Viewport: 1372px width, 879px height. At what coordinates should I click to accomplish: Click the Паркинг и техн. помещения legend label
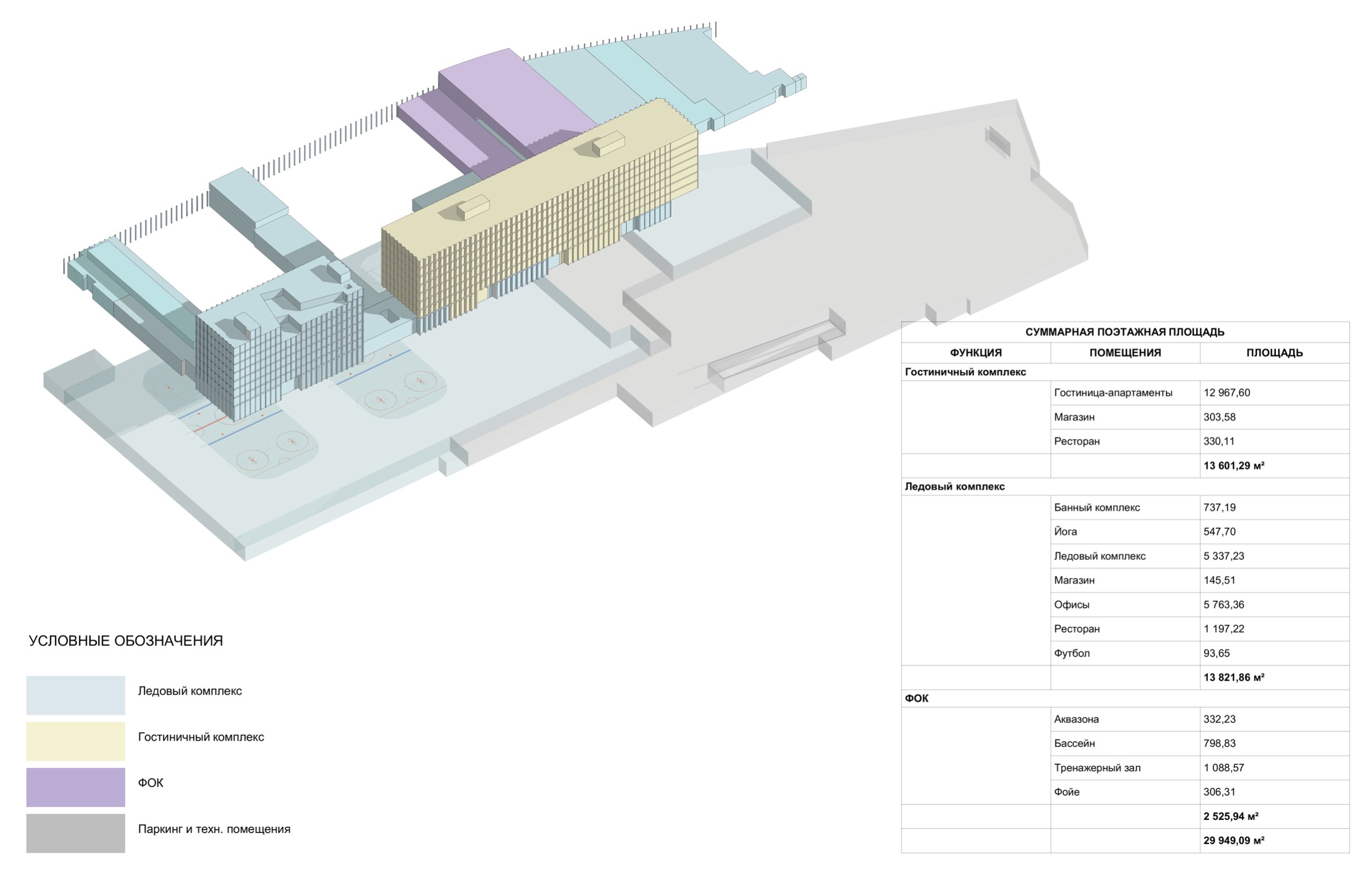[x=214, y=829]
